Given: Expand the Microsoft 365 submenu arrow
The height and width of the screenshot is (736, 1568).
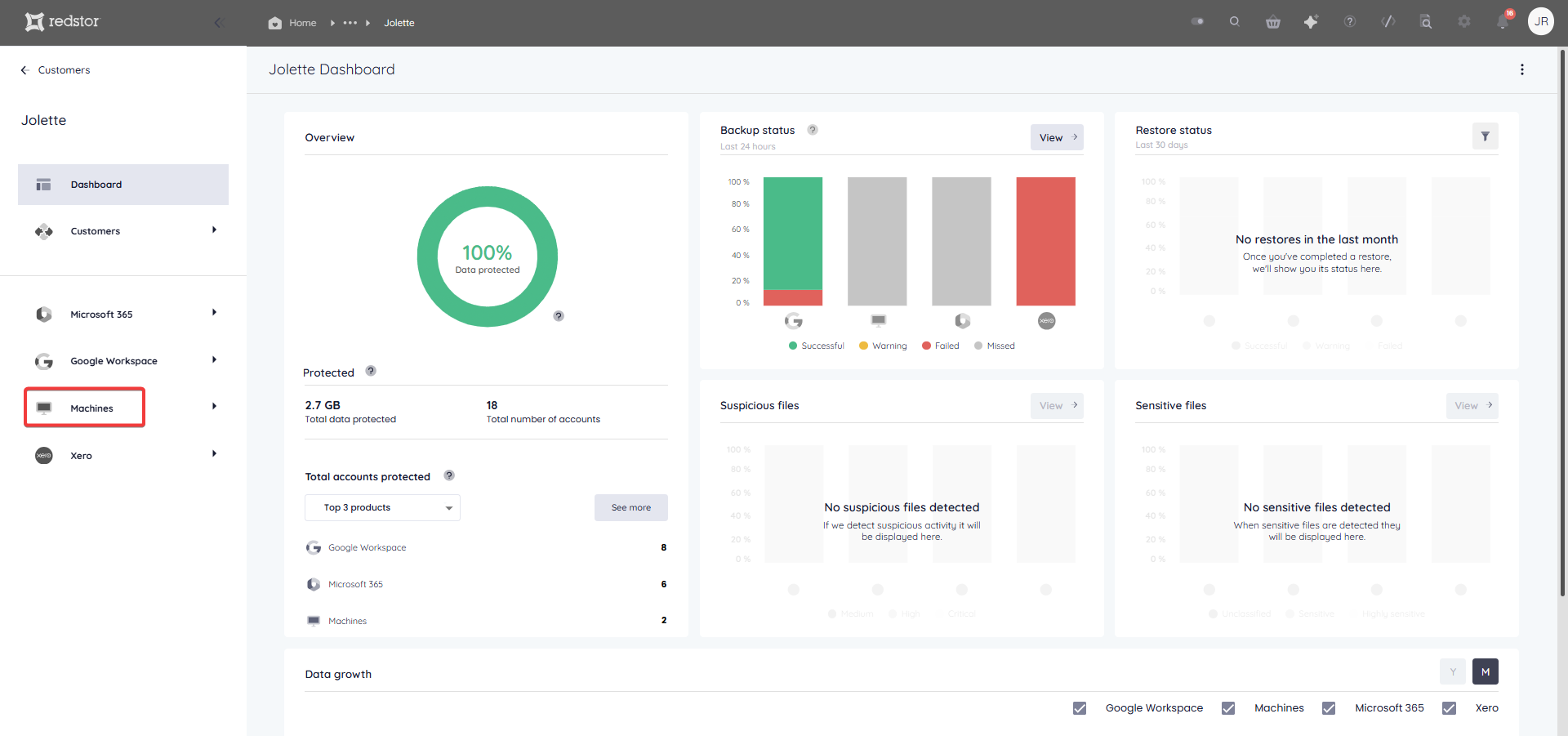Looking at the screenshot, I should click(214, 313).
